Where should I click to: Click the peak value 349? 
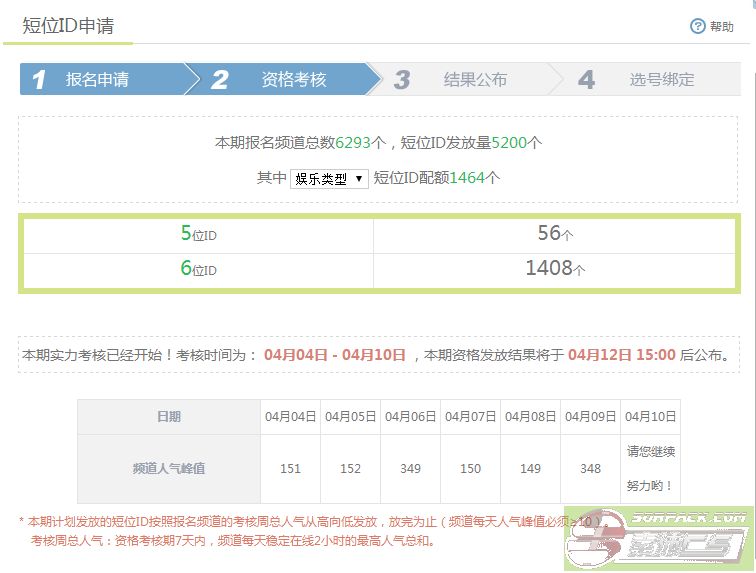click(410, 469)
